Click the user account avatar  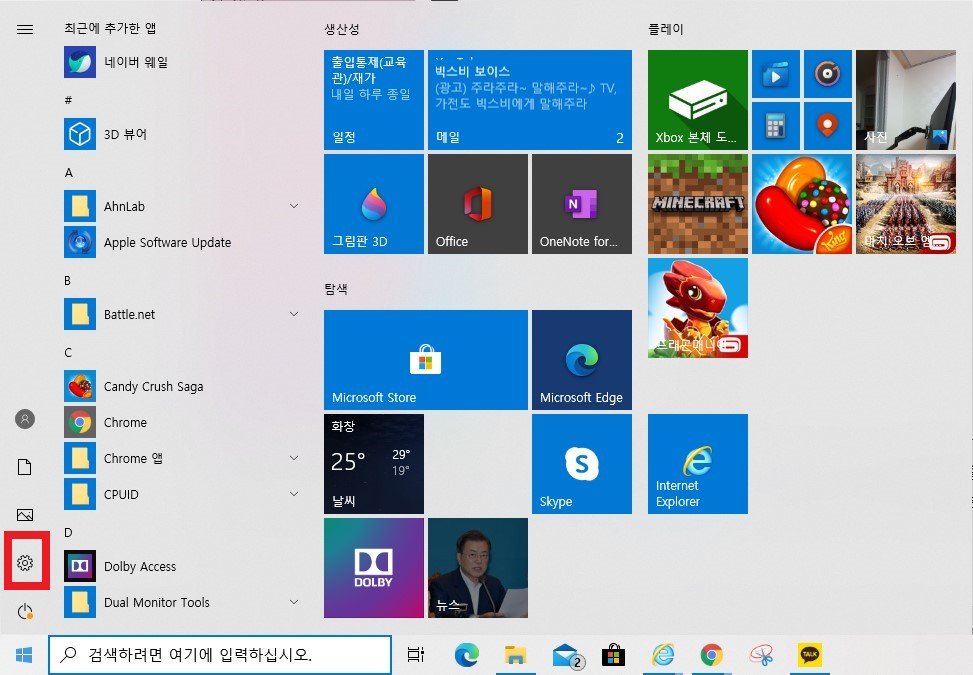(25, 419)
